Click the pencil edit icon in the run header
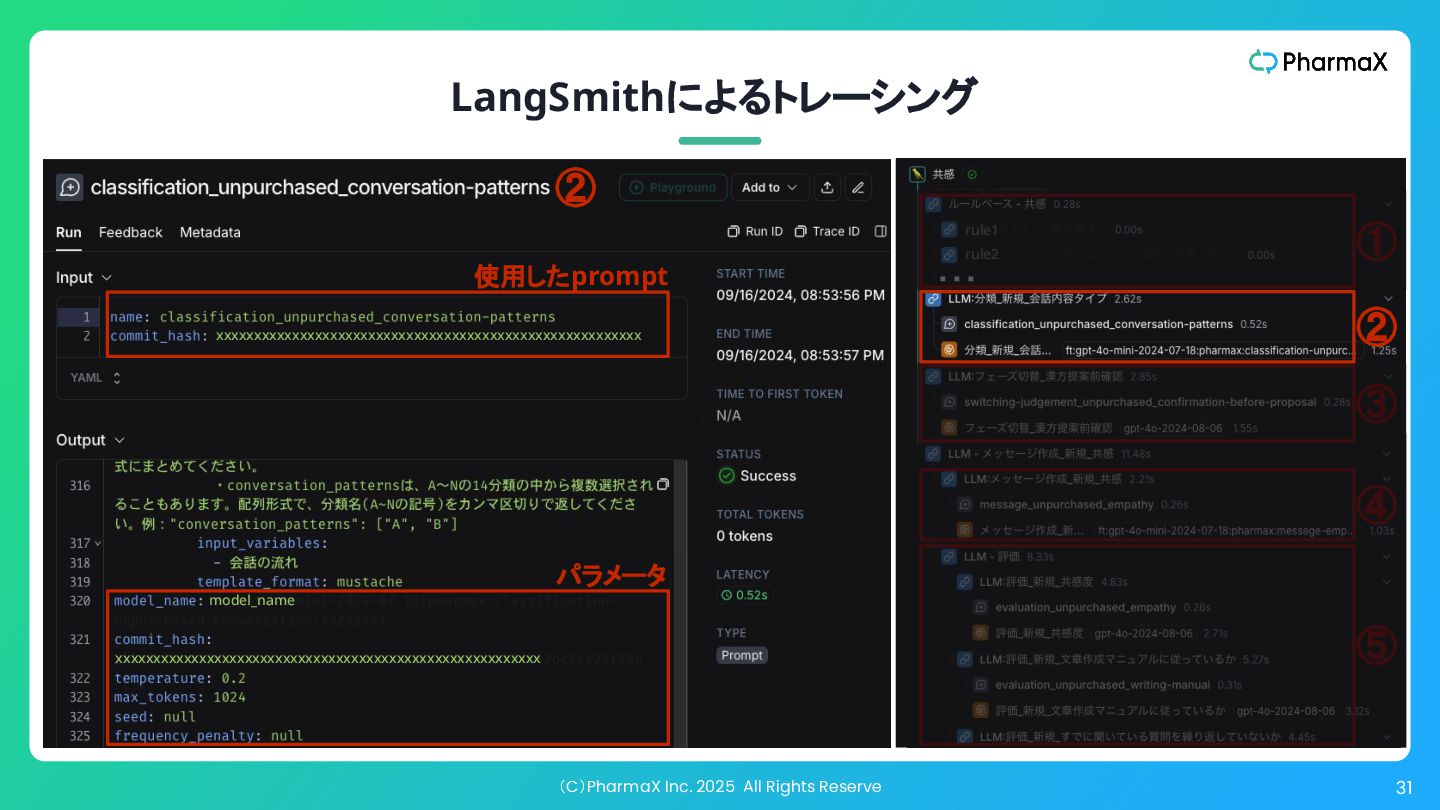Viewport: 1440px width, 810px height. coord(857,187)
